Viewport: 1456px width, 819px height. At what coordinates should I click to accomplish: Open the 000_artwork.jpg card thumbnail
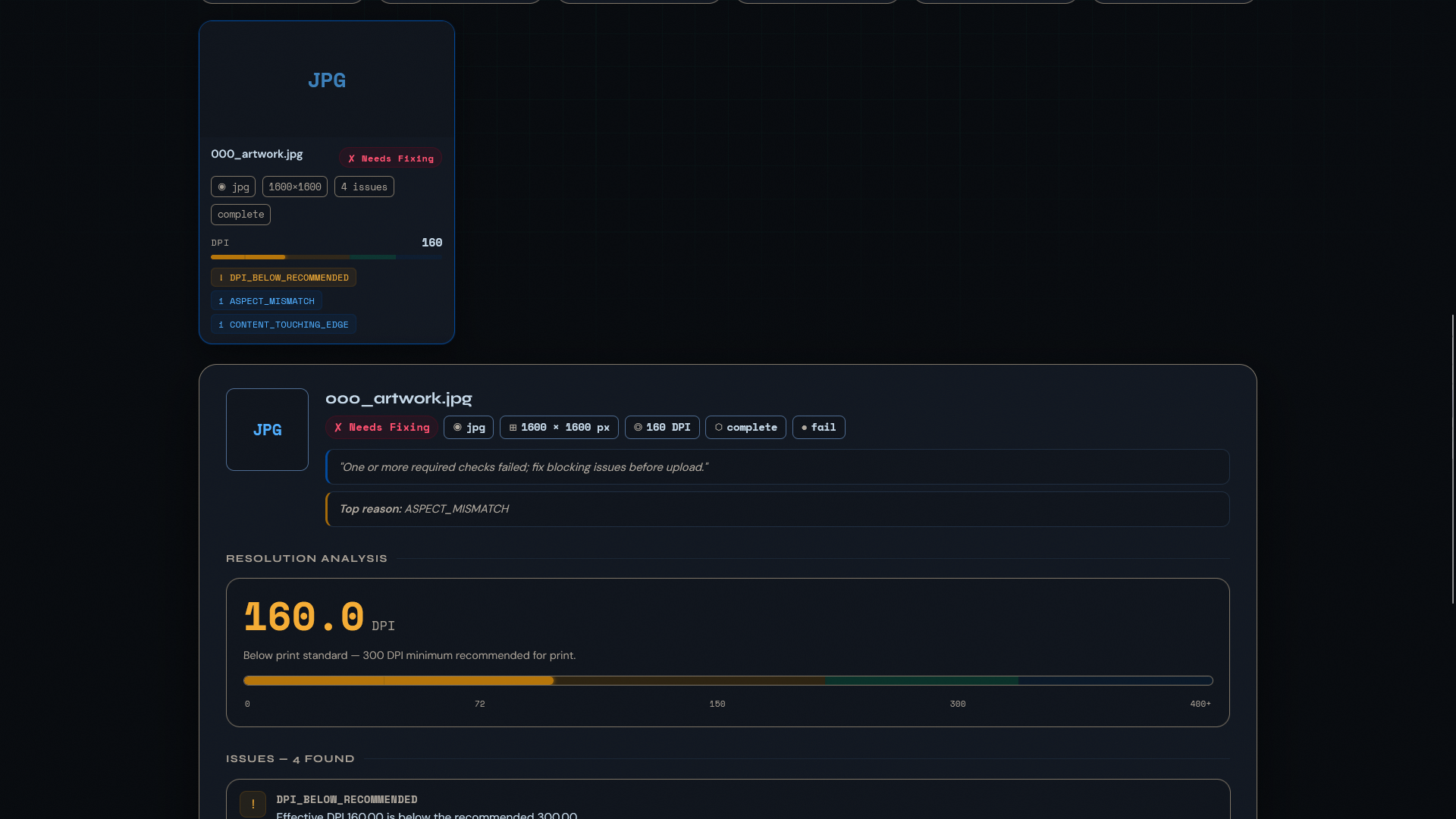pos(327,80)
